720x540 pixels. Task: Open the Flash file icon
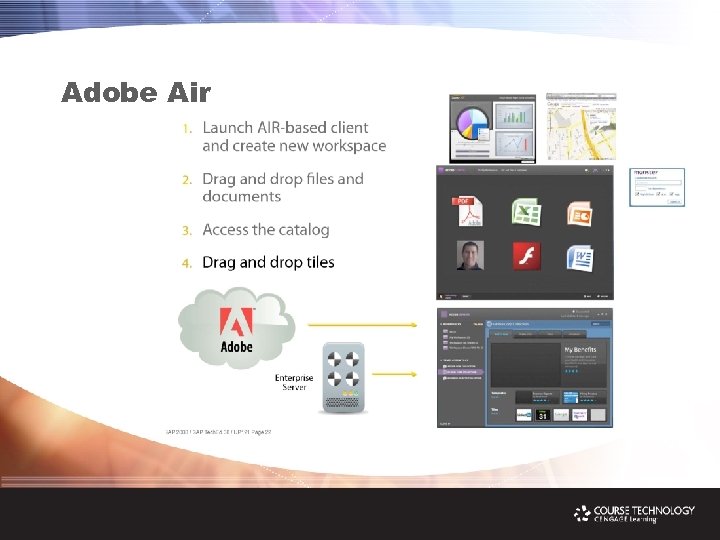pos(526,256)
